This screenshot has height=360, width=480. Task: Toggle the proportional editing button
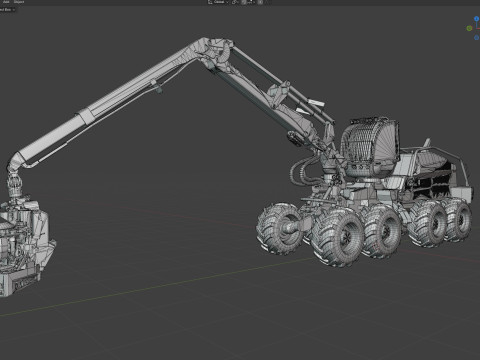click(x=260, y=2)
